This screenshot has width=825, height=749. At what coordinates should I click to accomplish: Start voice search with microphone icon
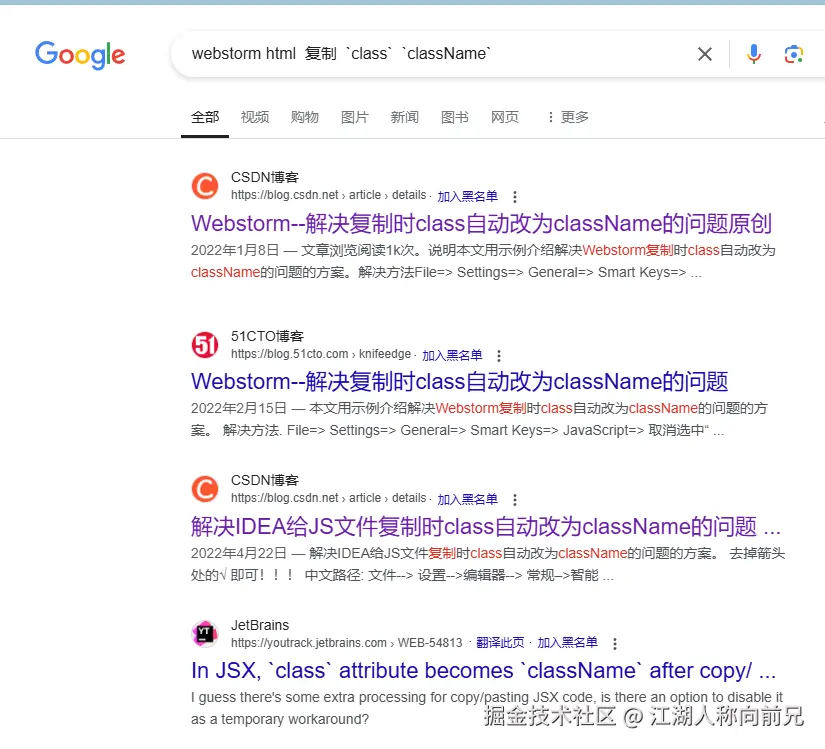(x=753, y=54)
